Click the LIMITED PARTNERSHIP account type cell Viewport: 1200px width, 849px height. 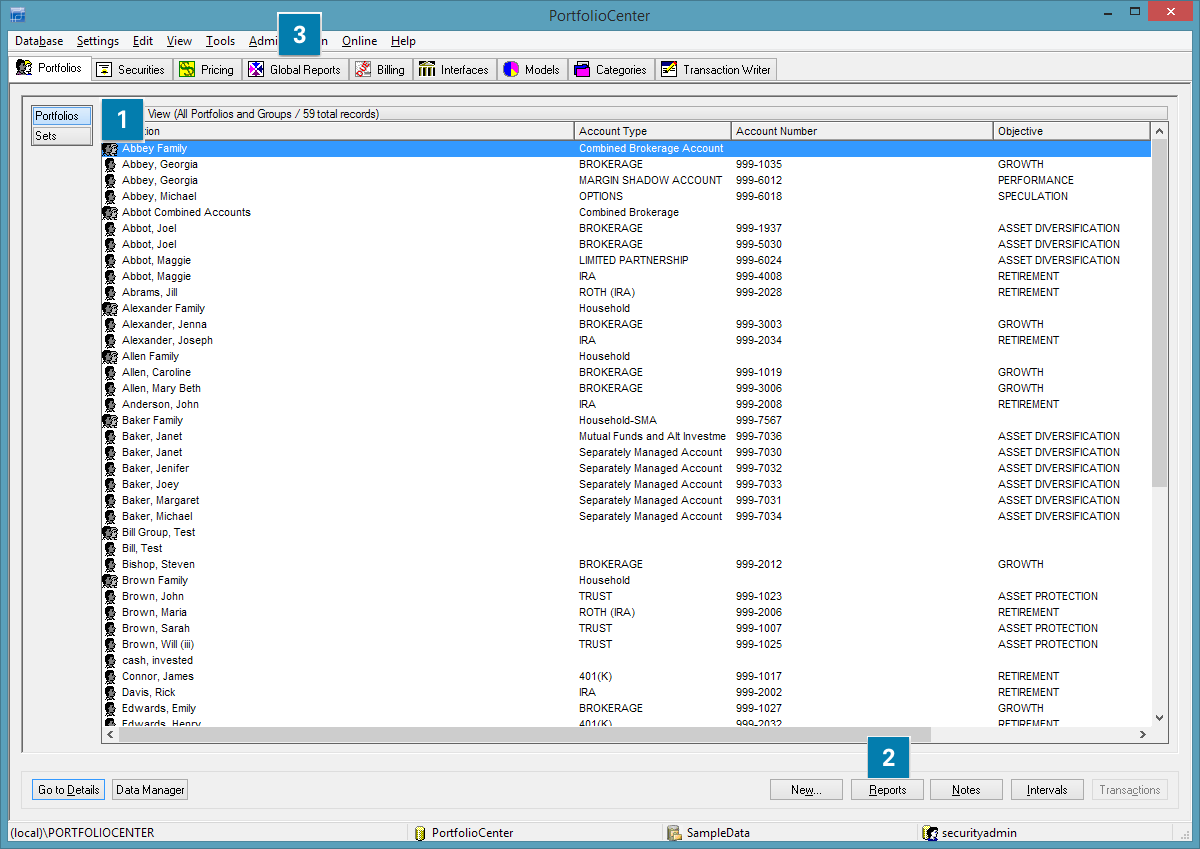pyautogui.click(x=634, y=260)
